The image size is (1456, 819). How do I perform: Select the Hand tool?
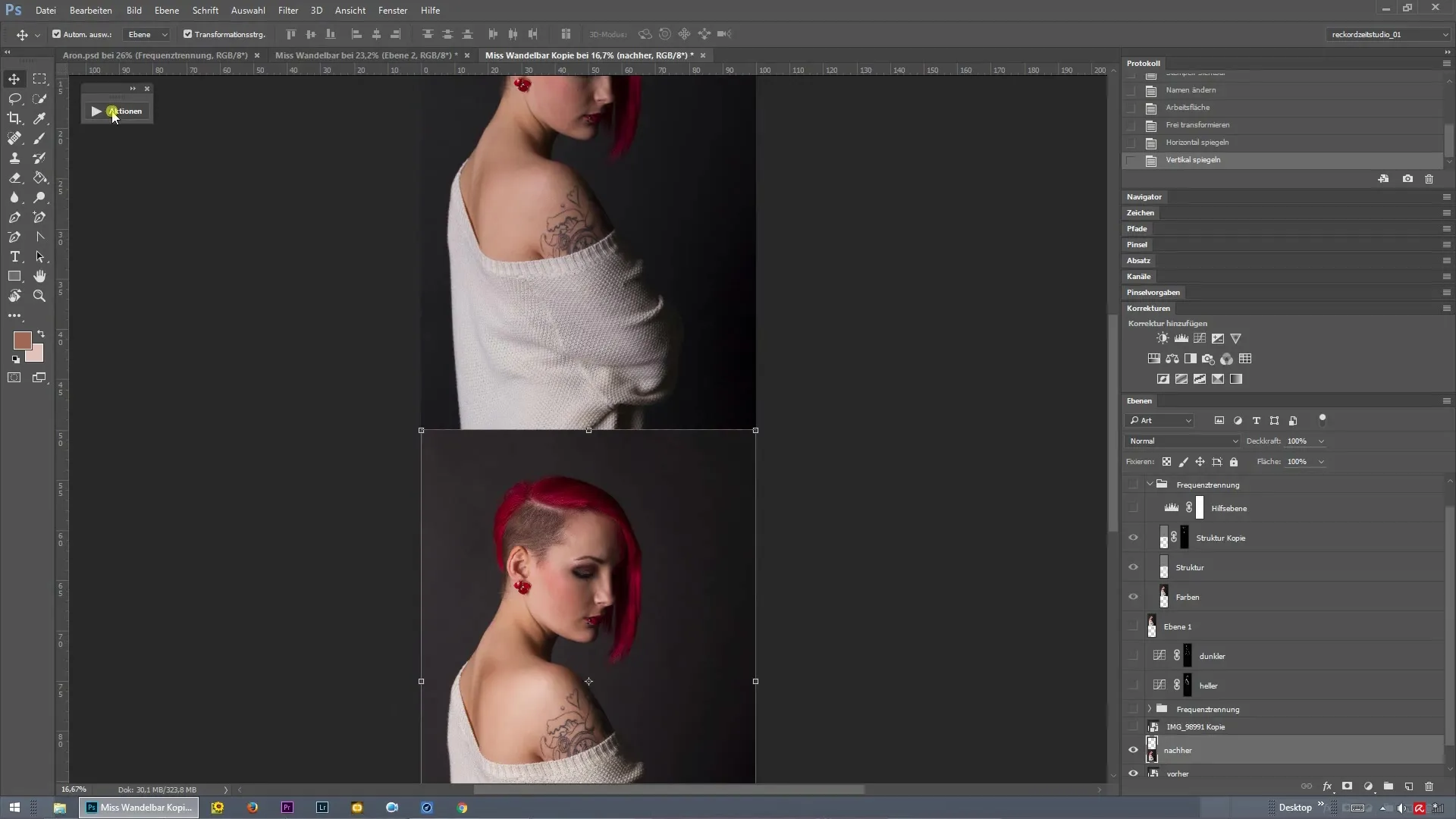(x=39, y=276)
